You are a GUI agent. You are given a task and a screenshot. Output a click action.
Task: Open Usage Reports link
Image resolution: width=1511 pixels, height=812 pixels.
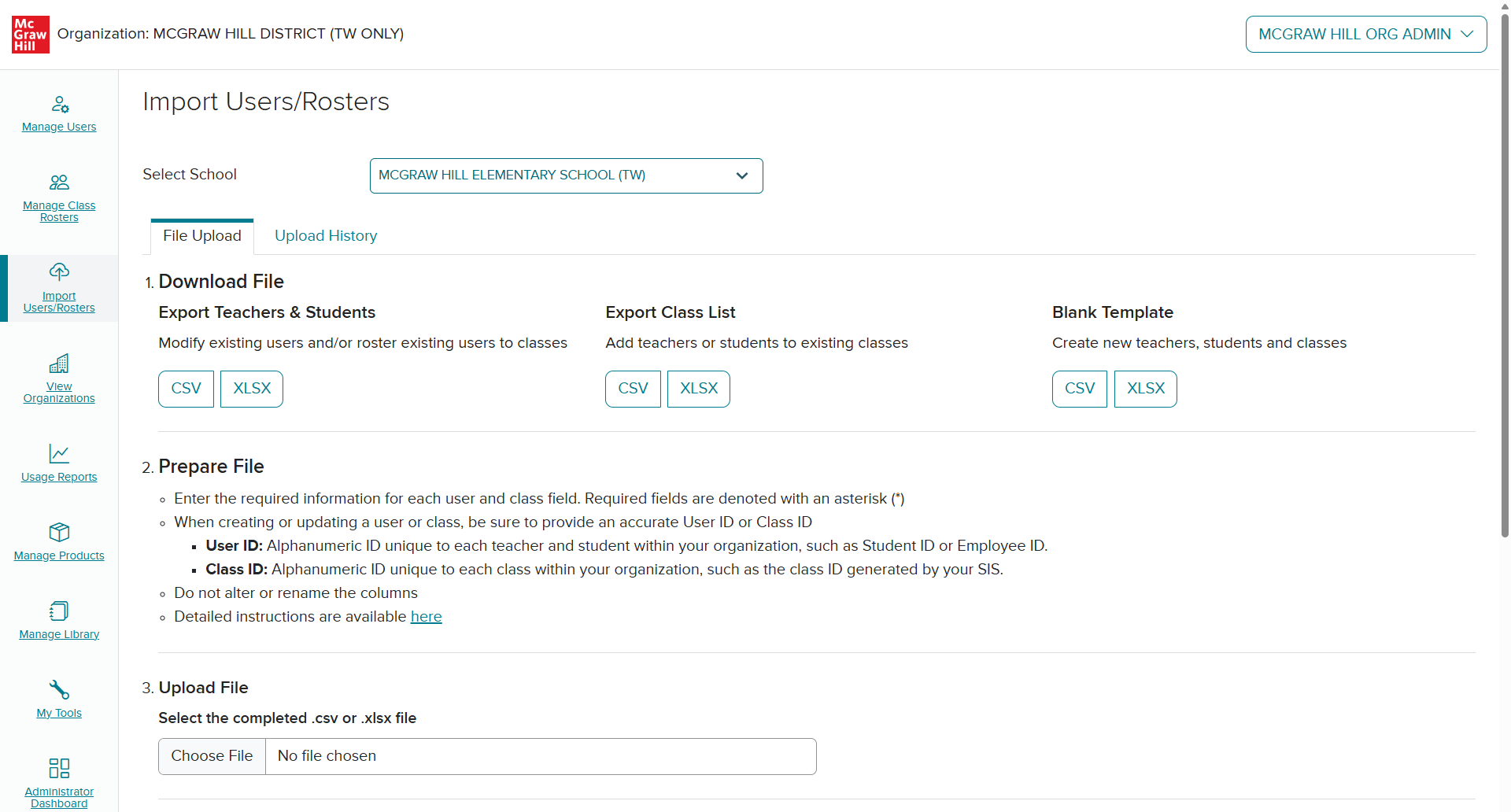tap(59, 477)
